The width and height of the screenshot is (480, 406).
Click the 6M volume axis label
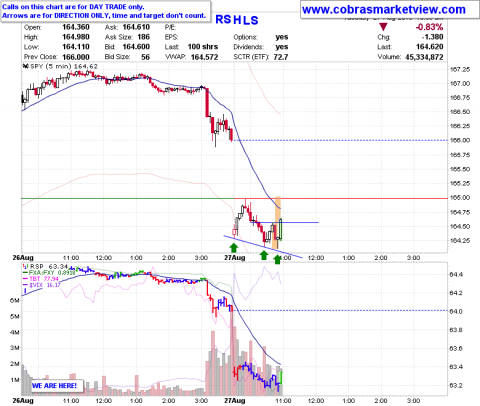14,301
